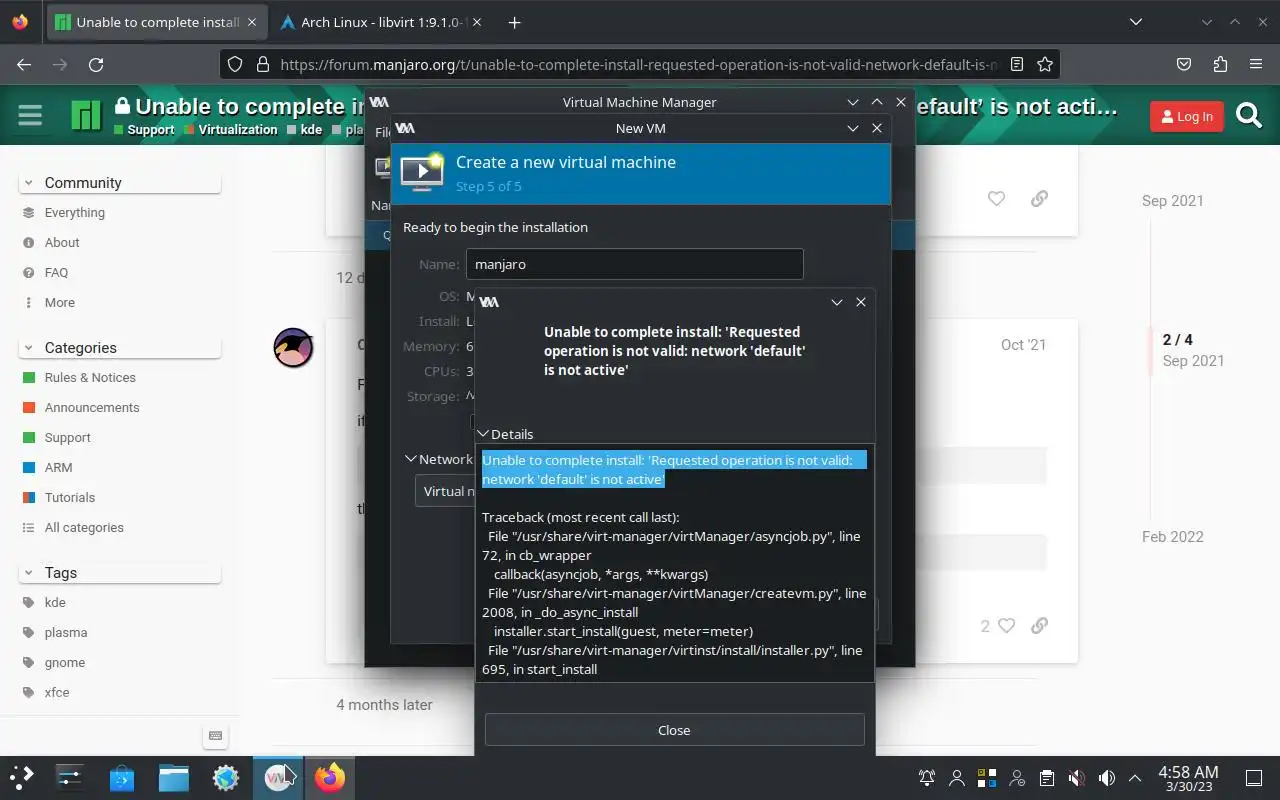Image resolution: width=1280 pixels, height=800 pixels.
Task: Click the Log In button
Action: coord(1187,116)
